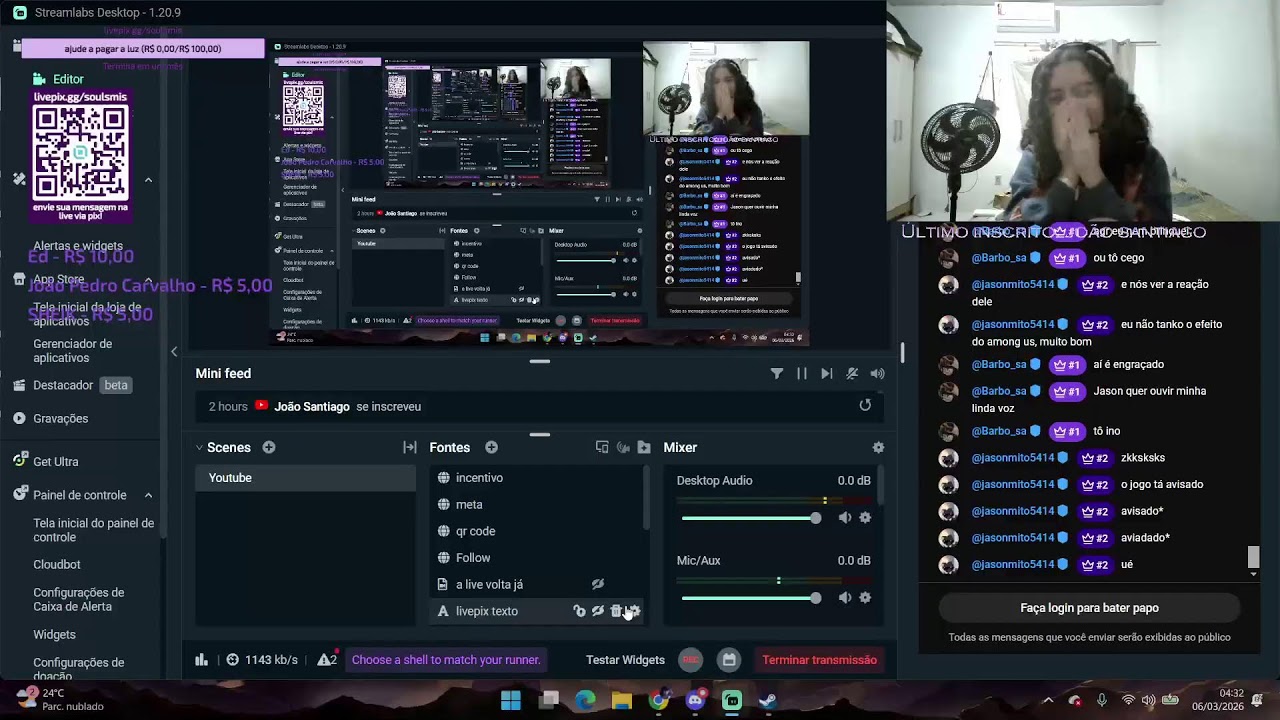The width and height of the screenshot is (1280, 720).
Task: Open Desktop Audio settings gear
Action: tap(865, 518)
